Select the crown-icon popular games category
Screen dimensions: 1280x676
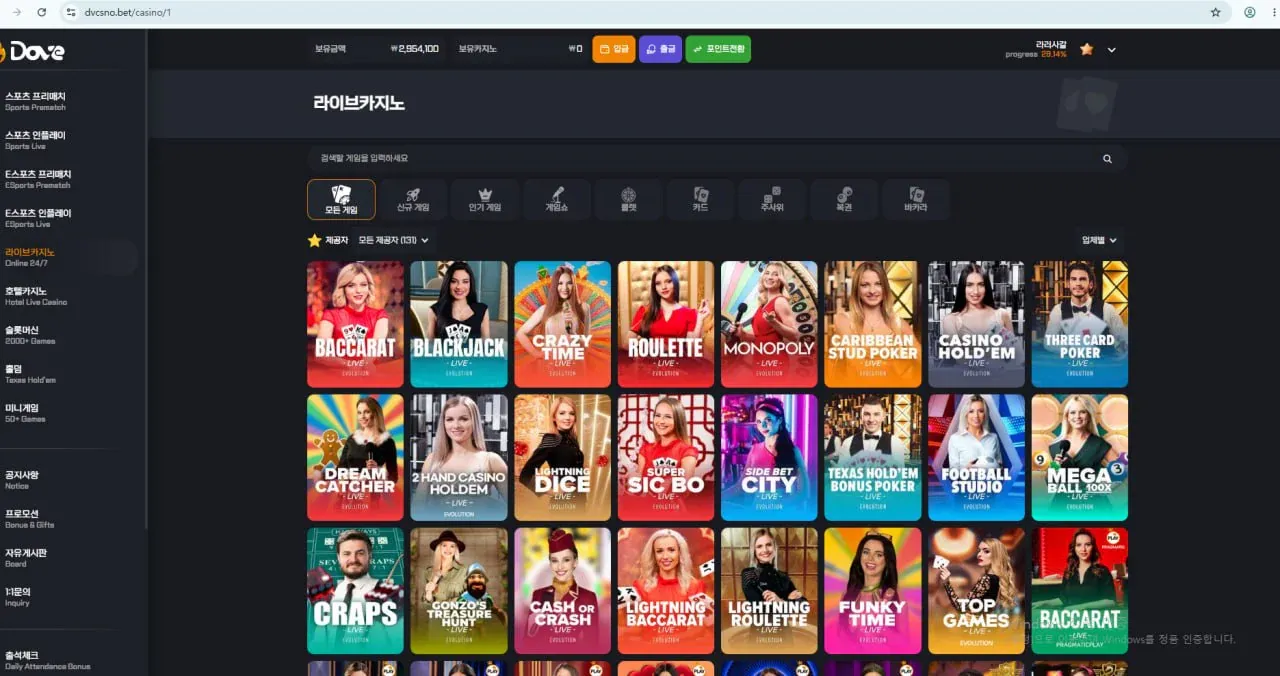point(485,199)
